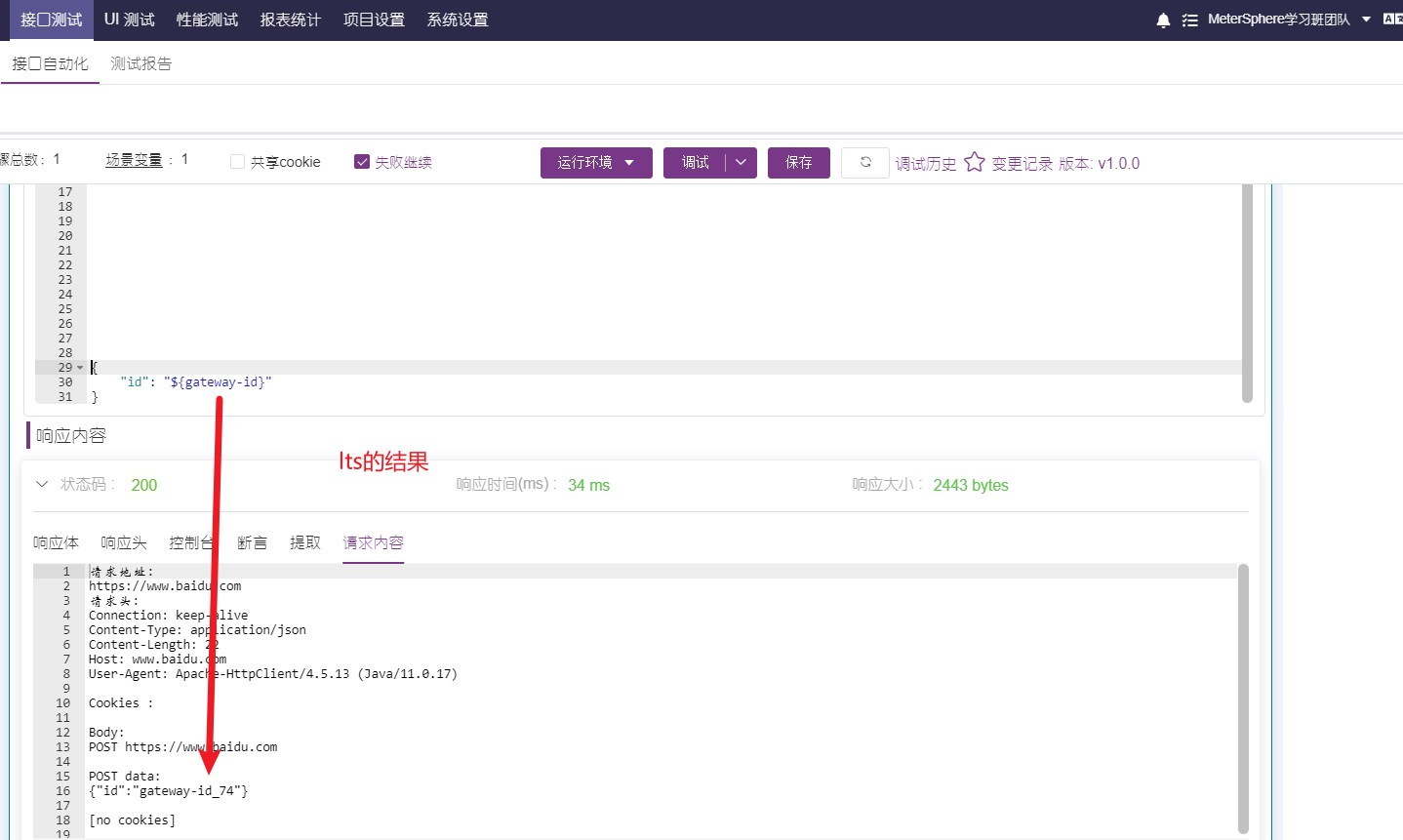Viewport: 1403px width, 840px height.
Task: Click the refresh icon beside 调试历史
Action: tap(865, 162)
